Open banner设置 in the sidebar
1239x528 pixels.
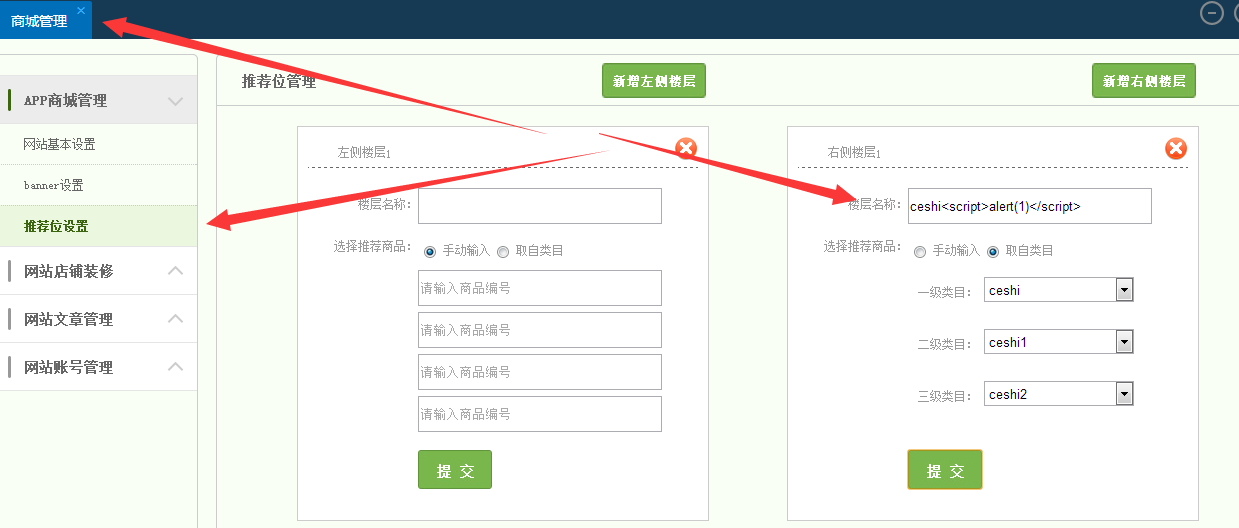tap(54, 185)
